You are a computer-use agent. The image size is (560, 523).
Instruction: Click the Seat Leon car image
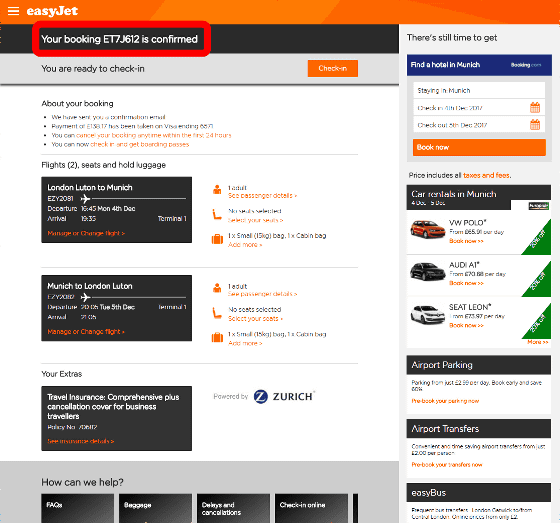click(x=428, y=314)
